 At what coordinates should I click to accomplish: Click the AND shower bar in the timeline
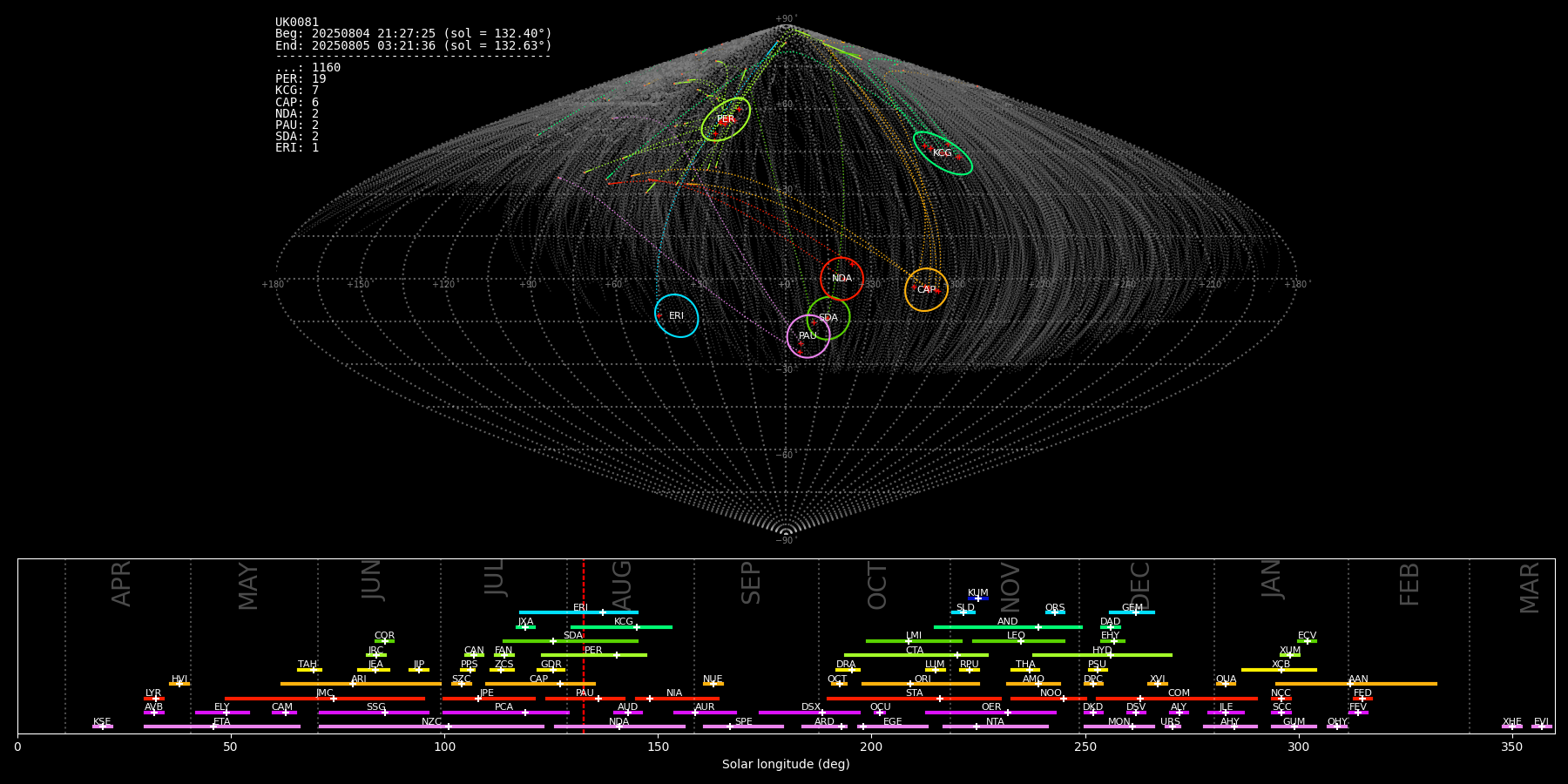point(1008,627)
